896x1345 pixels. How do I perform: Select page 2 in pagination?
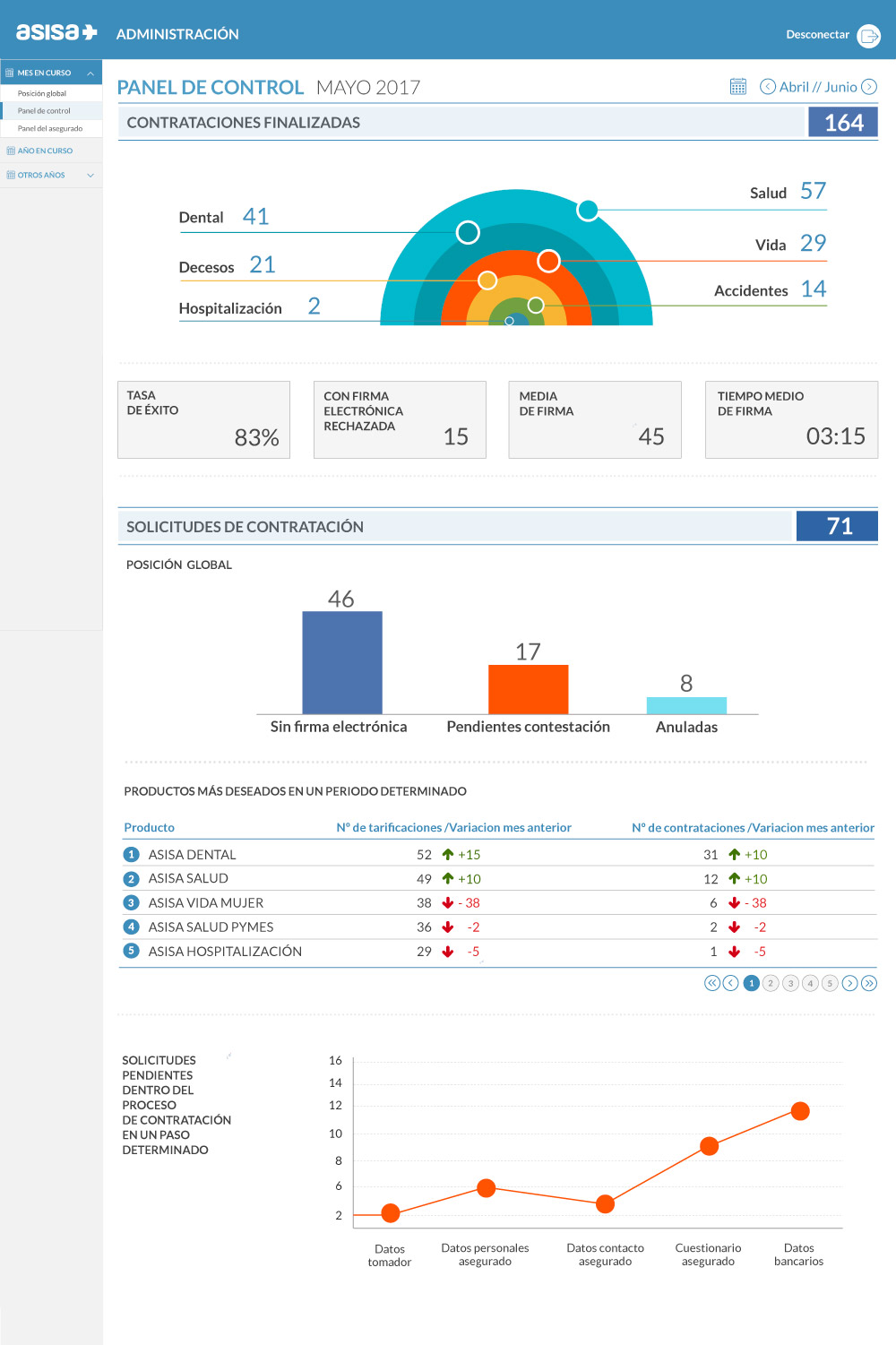click(771, 983)
